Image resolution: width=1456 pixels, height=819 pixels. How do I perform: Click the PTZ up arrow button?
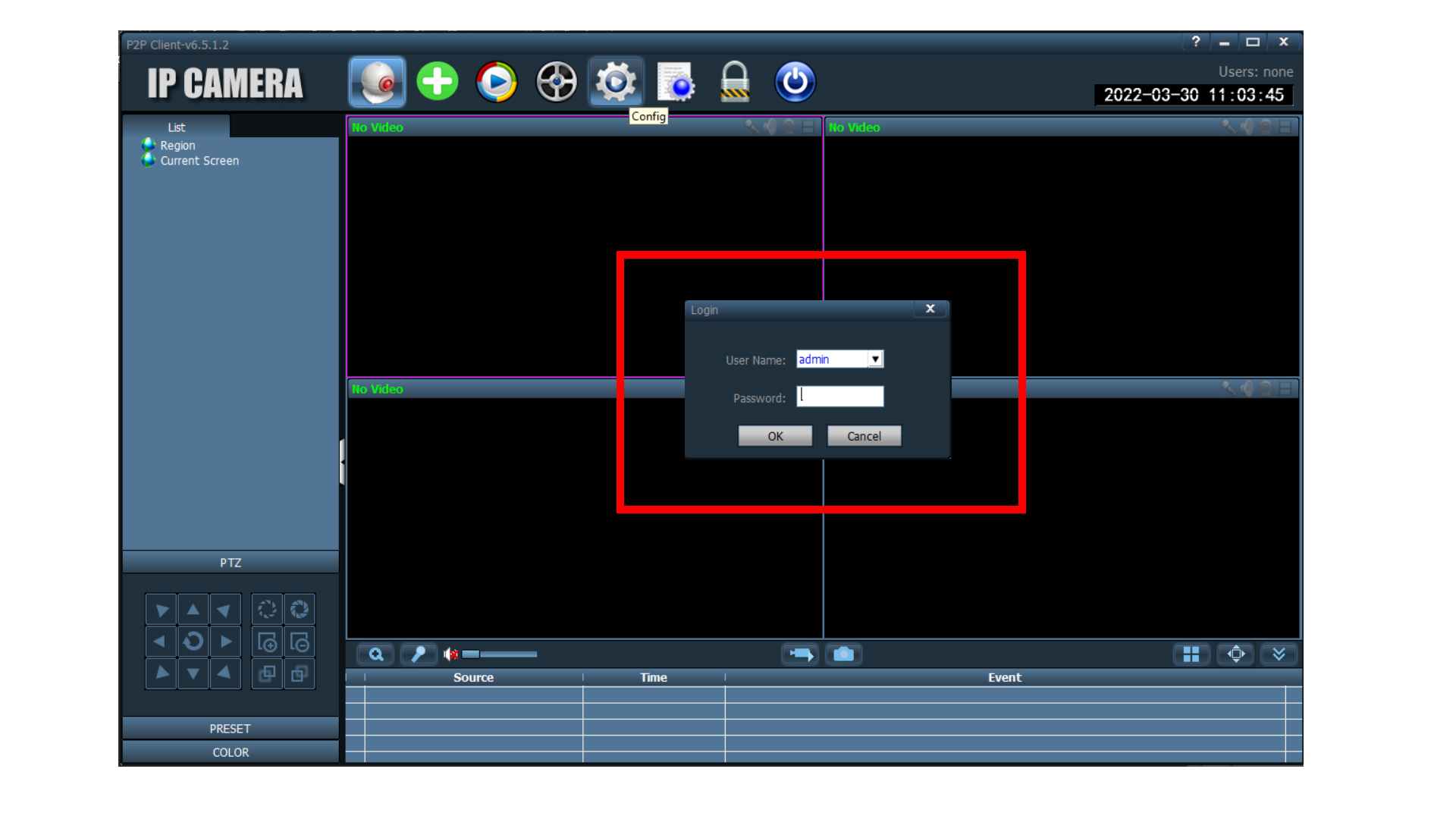point(193,609)
